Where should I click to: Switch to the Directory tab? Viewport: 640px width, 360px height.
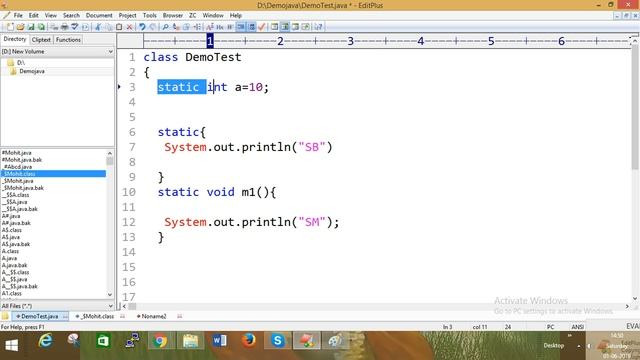tap(15, 39)
